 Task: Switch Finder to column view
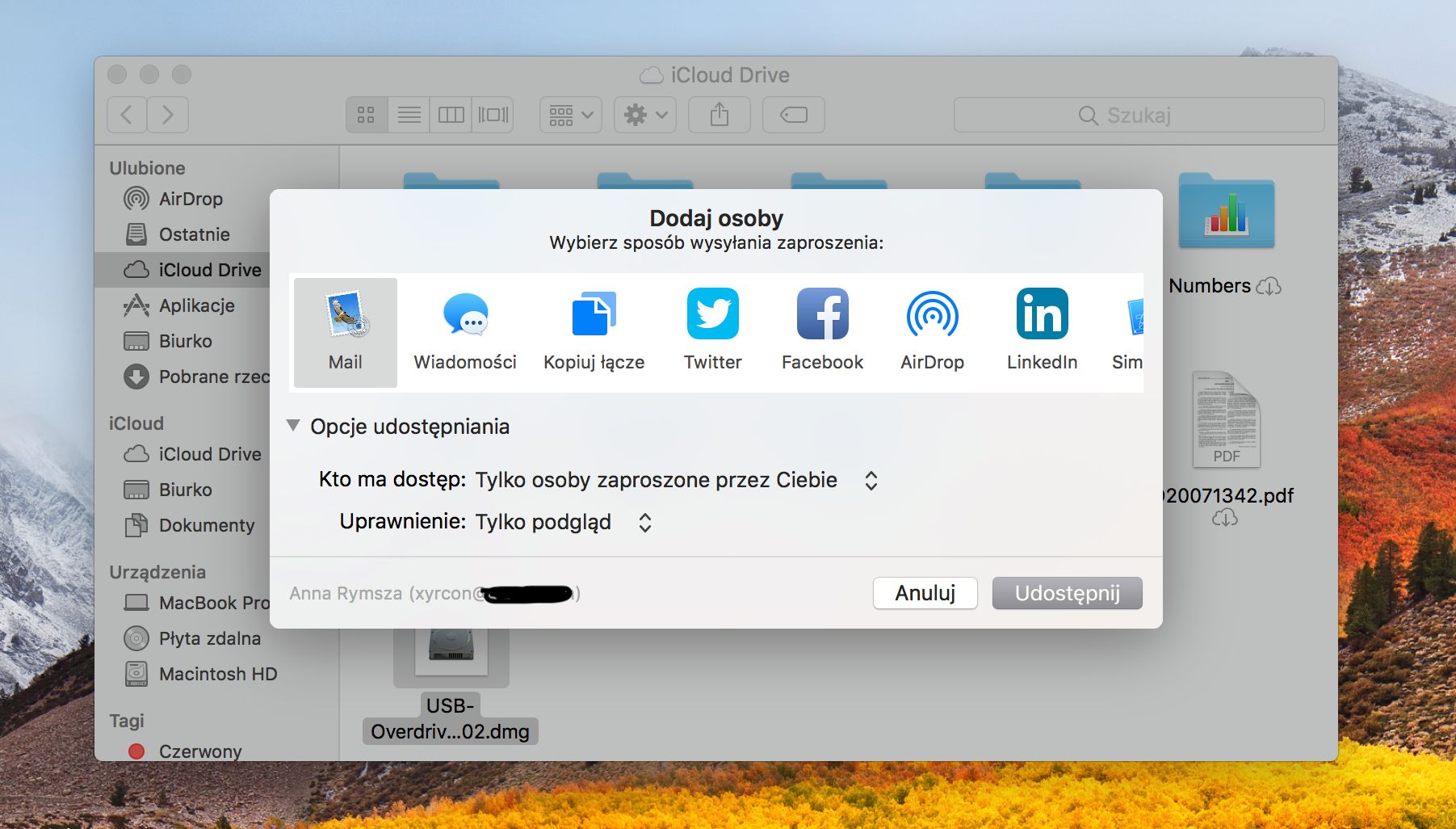point(451,115)
